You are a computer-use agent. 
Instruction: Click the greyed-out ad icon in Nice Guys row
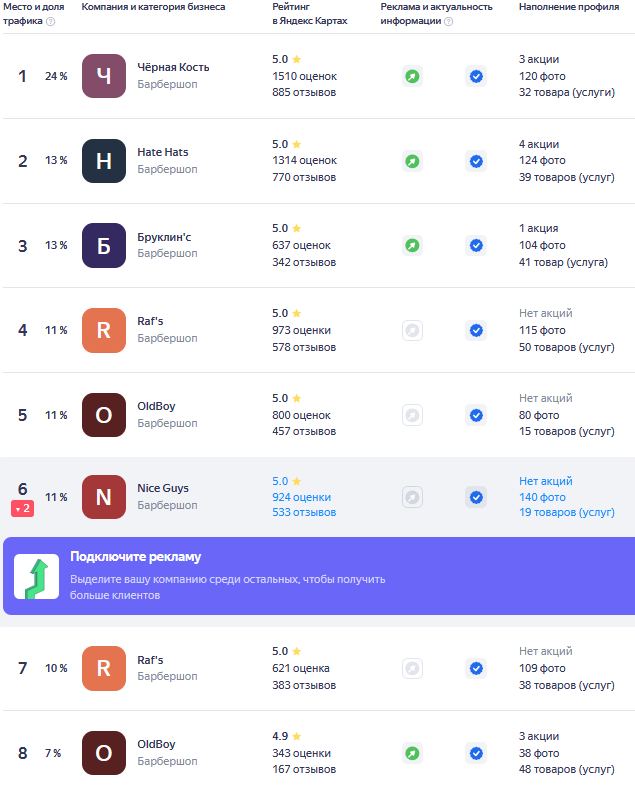tap(412, 497)
